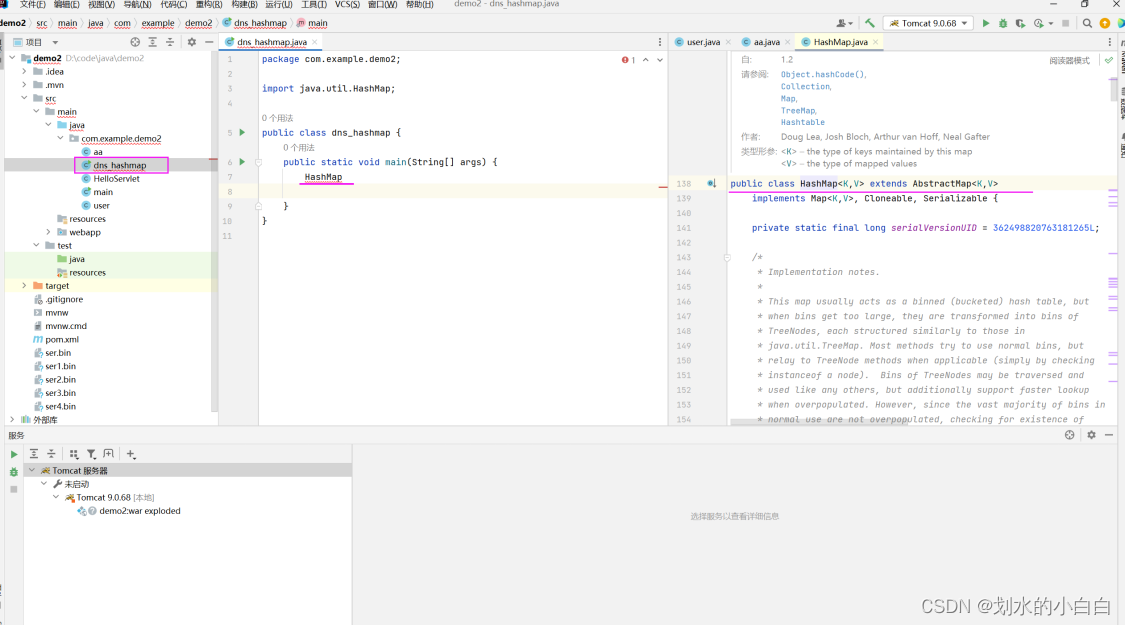Click Select Opened File target icon in project panel
Image resolution: width=1125 pixels, height=625 pixels.
coord(135,42)
